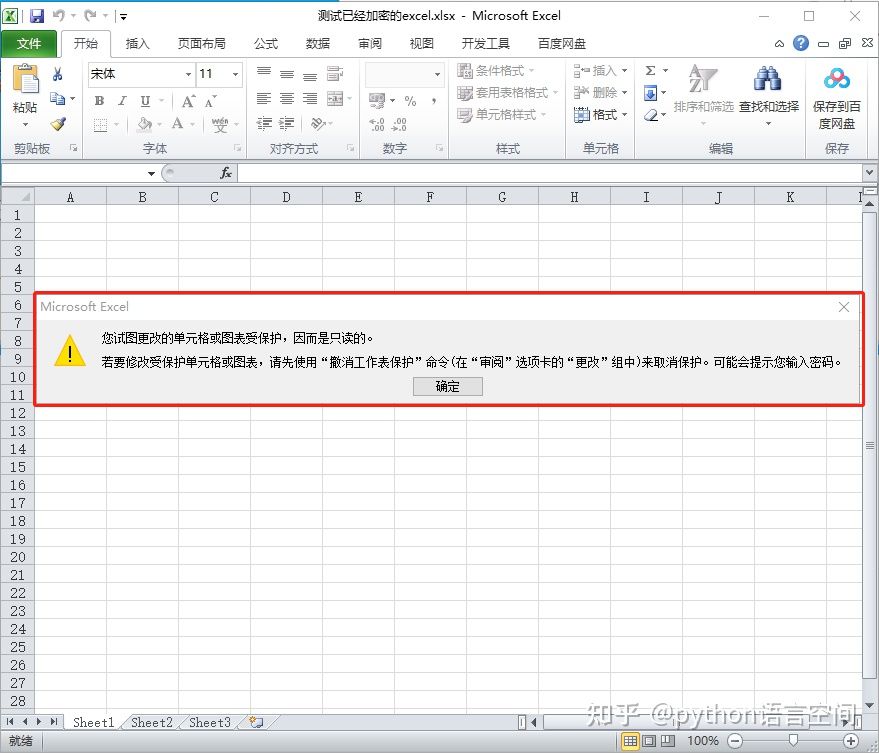
Task: Switch to the 插入 Insert tab
Action: 137,44
